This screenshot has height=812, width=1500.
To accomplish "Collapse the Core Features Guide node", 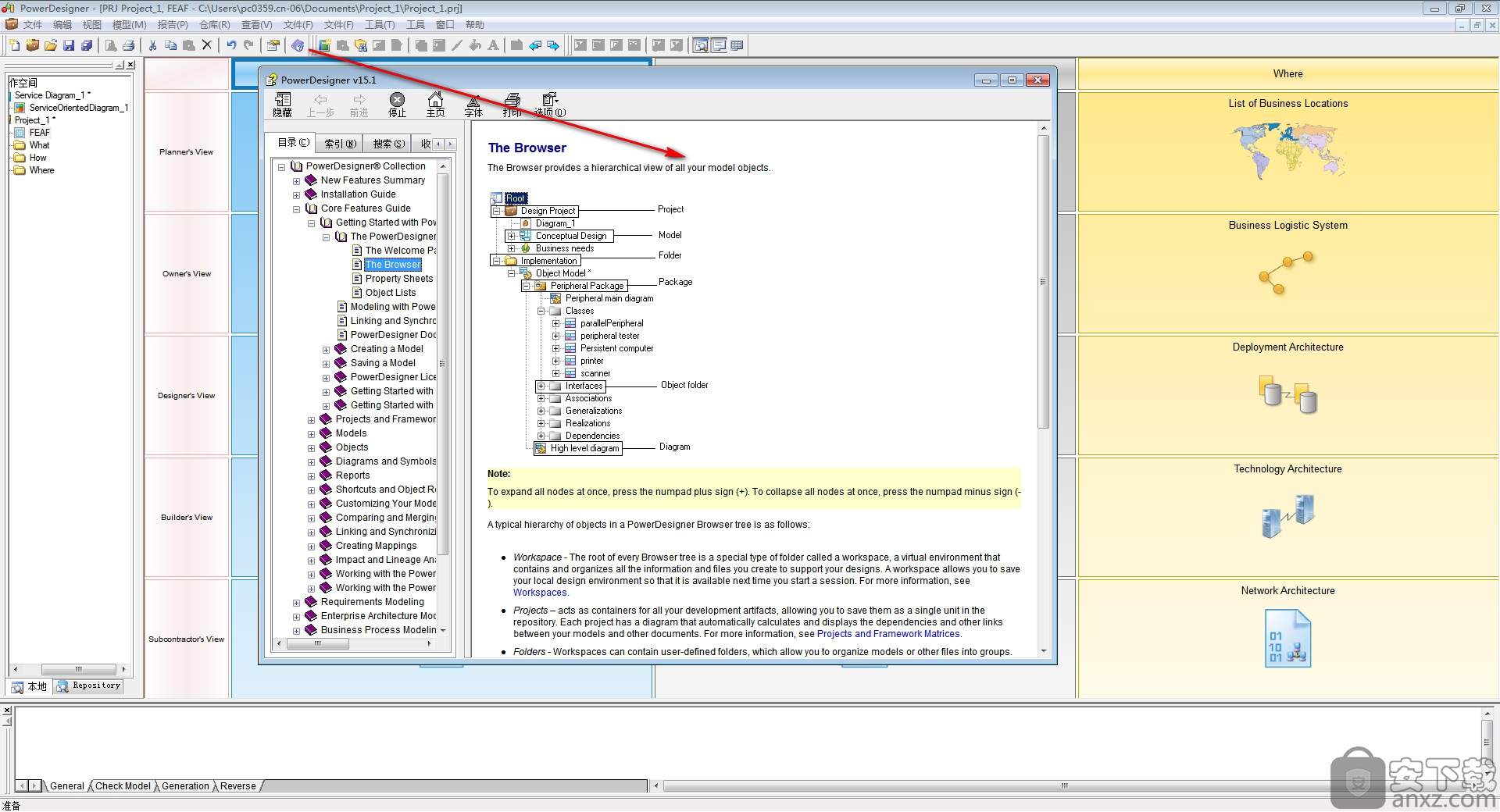I will coord(296,209).
